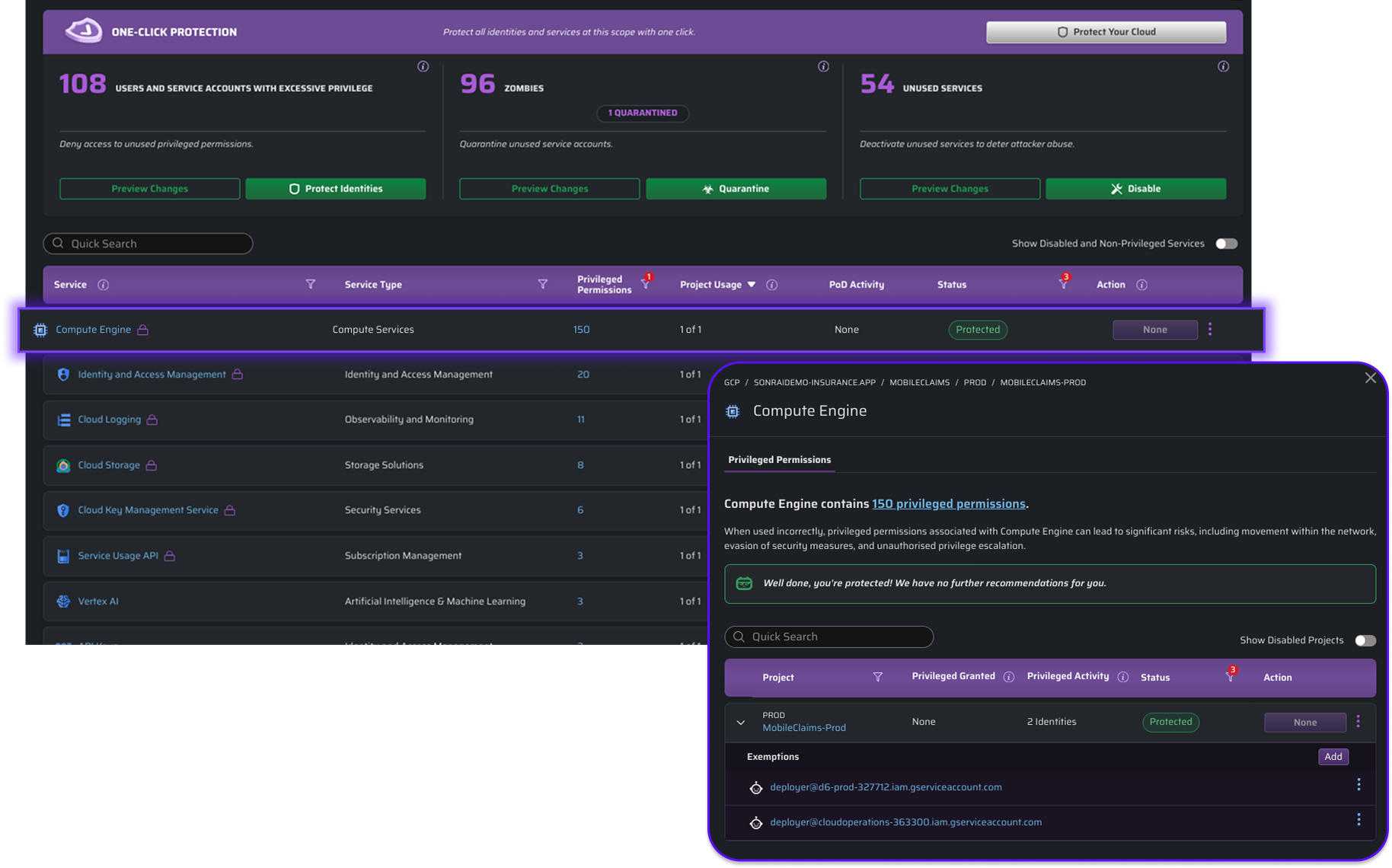The image size is (1392, 868).
Task: Click the Project Usage info icon
Action: click(772, 285)
